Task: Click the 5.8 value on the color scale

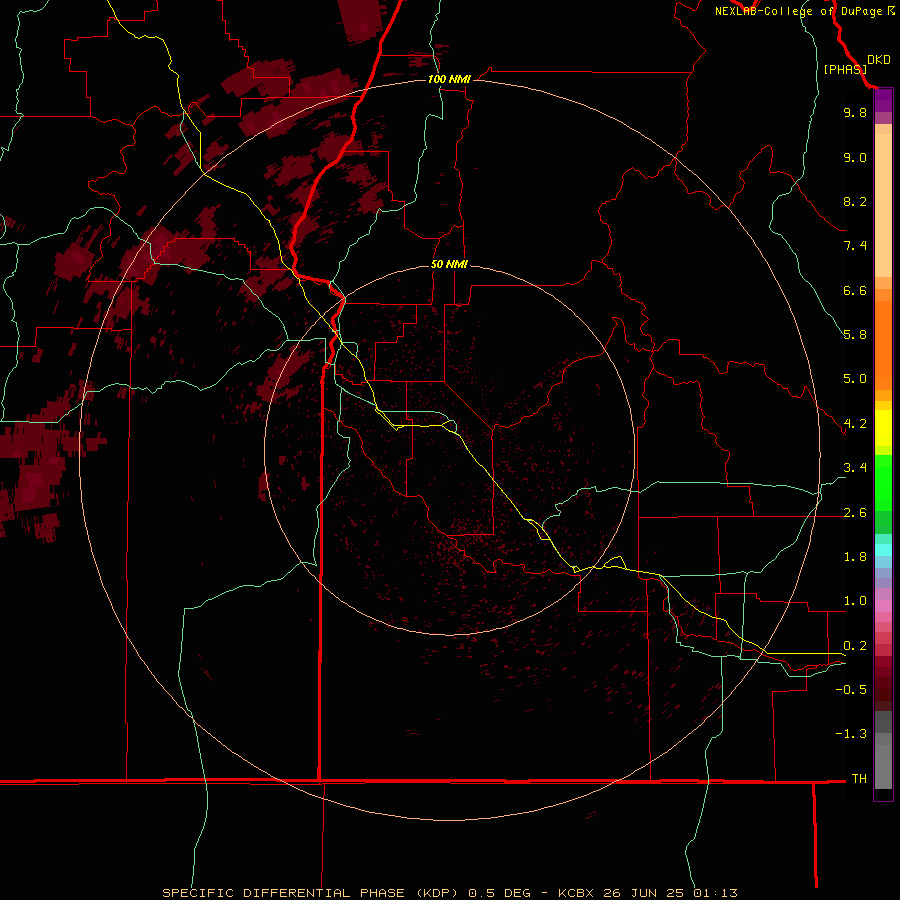Action: click(855, 335)
